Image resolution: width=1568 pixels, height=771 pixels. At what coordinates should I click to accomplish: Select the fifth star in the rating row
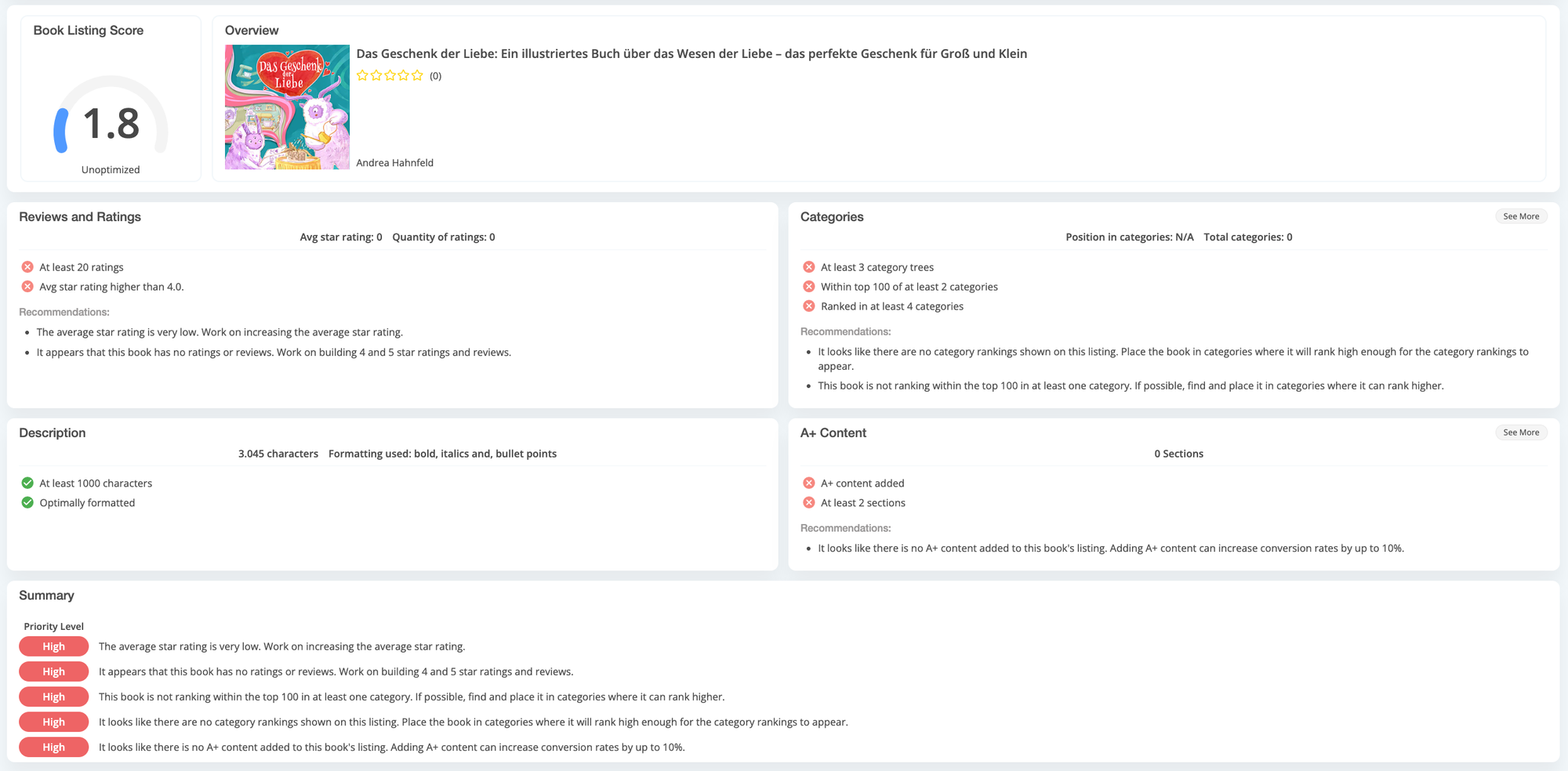(415, 75)
